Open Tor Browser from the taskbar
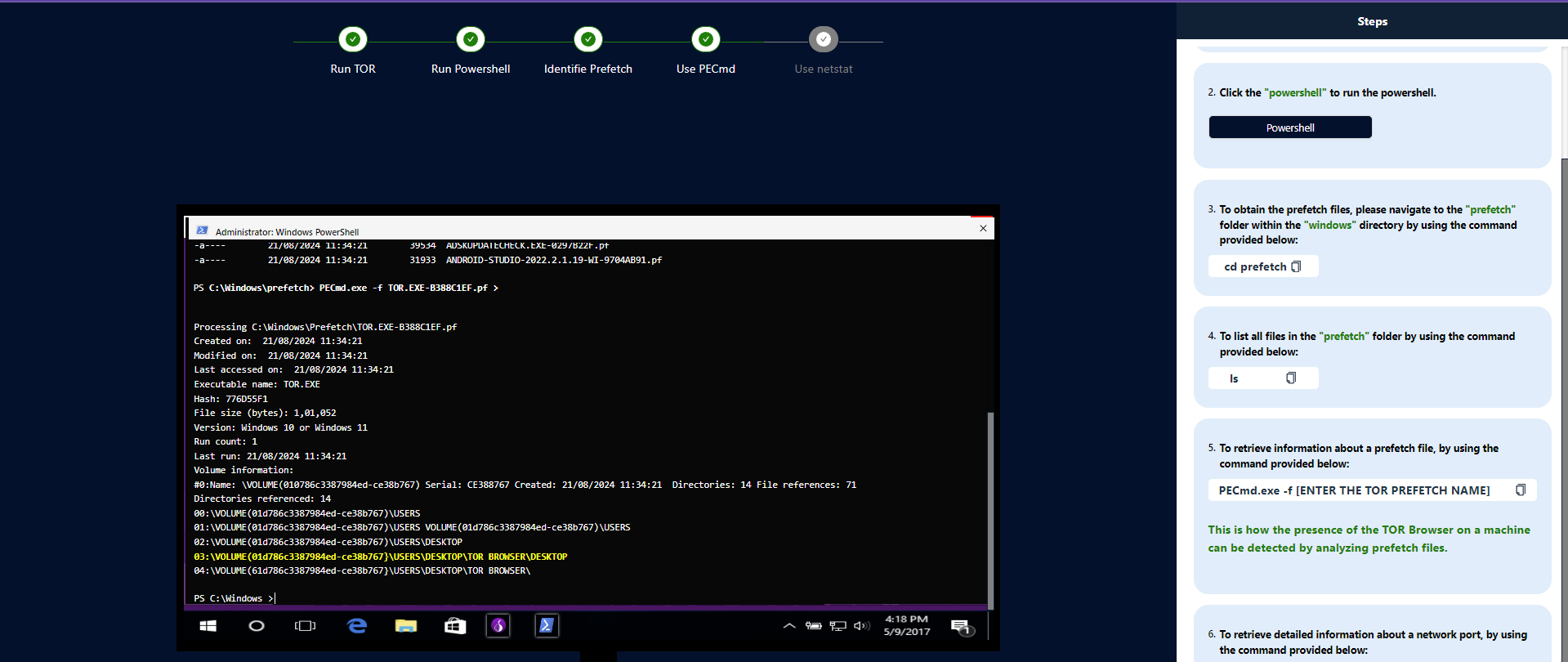 point(498,626)
